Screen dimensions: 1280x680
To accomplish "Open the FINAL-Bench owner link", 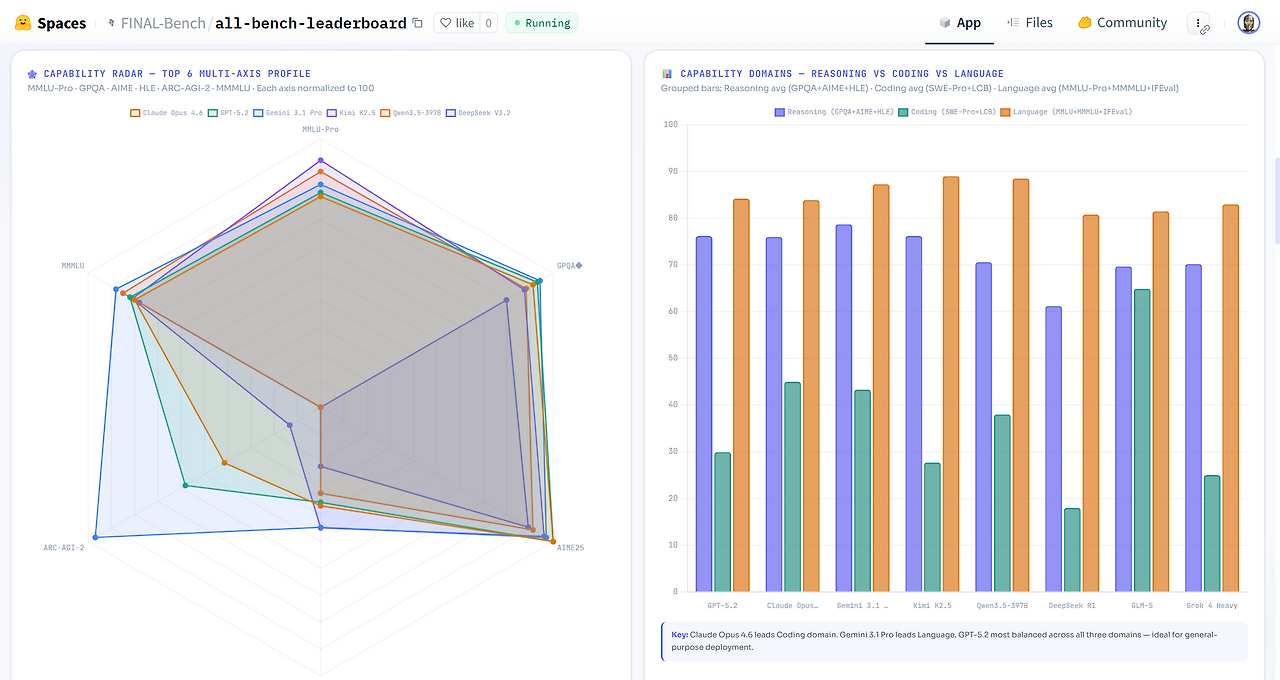I will pos(162,23).
